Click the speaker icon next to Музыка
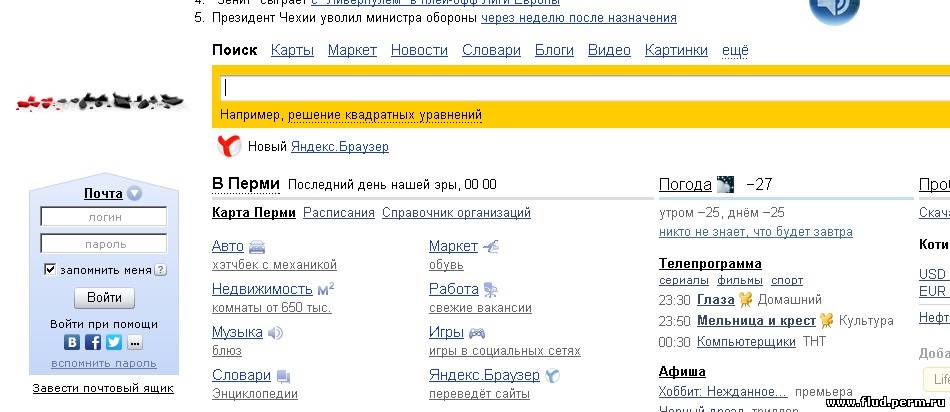This screenshot has width=950, height=412. click(276, 333)
